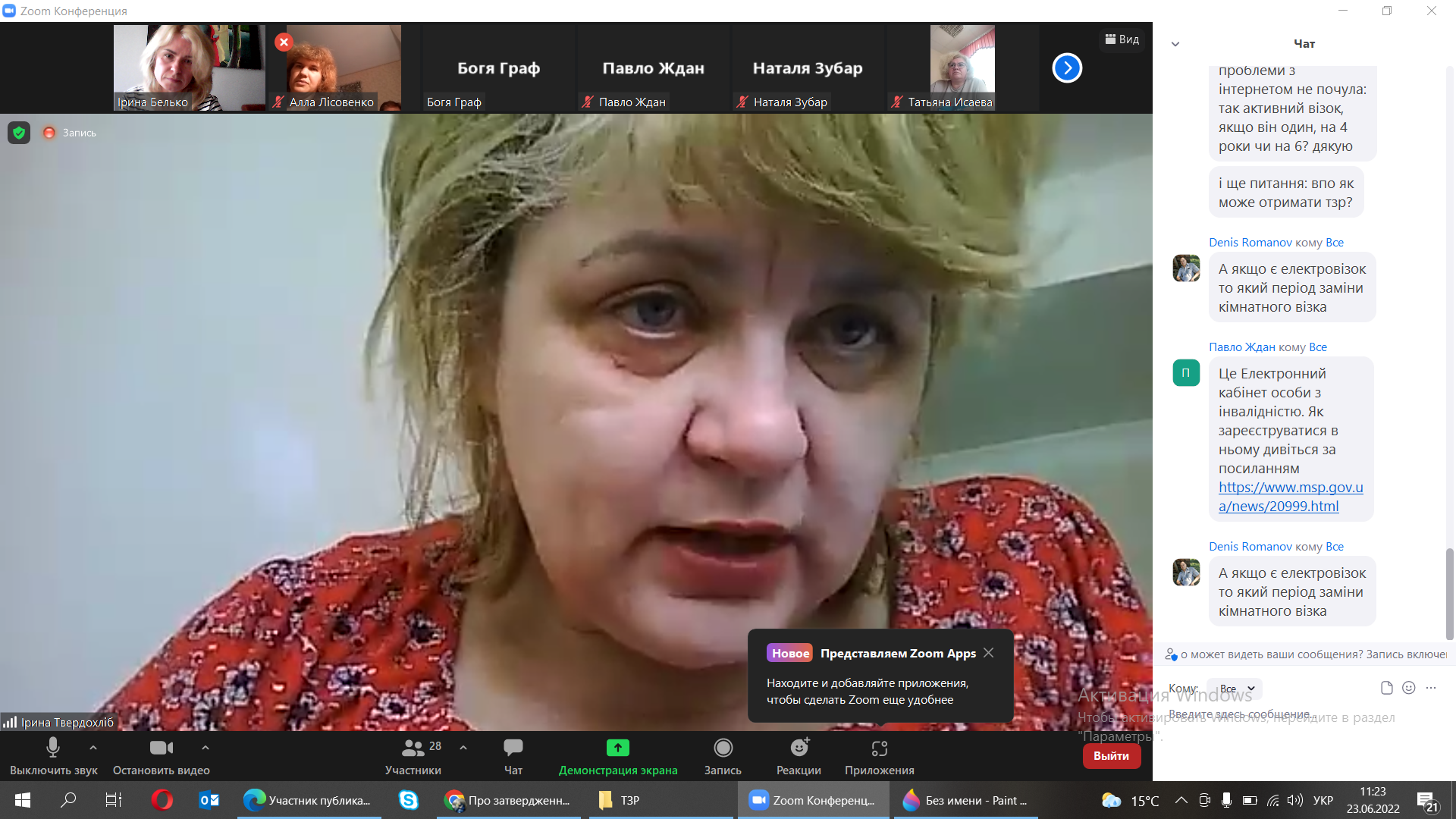Click connection signal icon by Ірина Твердохліб

10,722
